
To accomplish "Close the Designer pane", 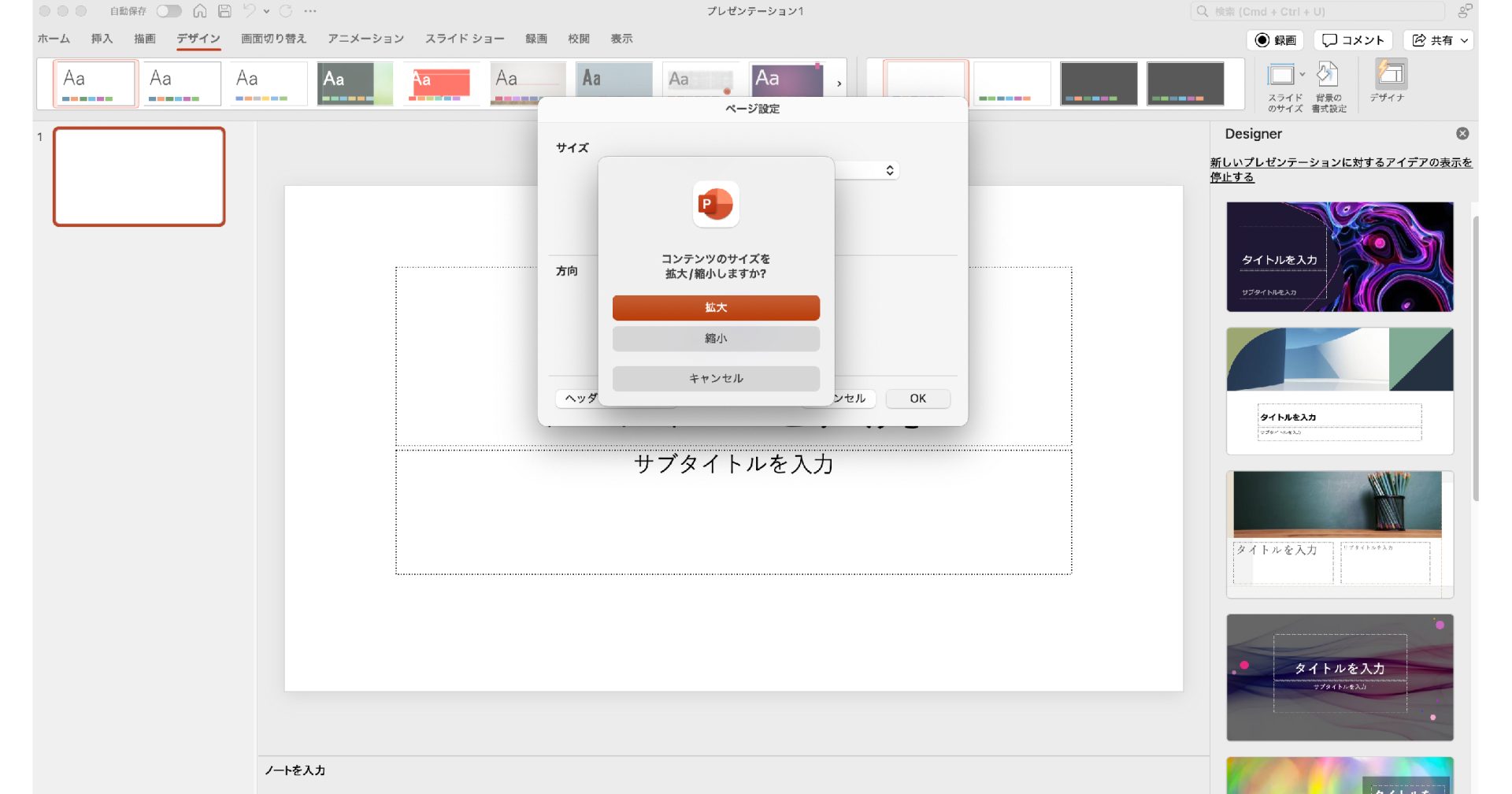I will point(1462,134).
